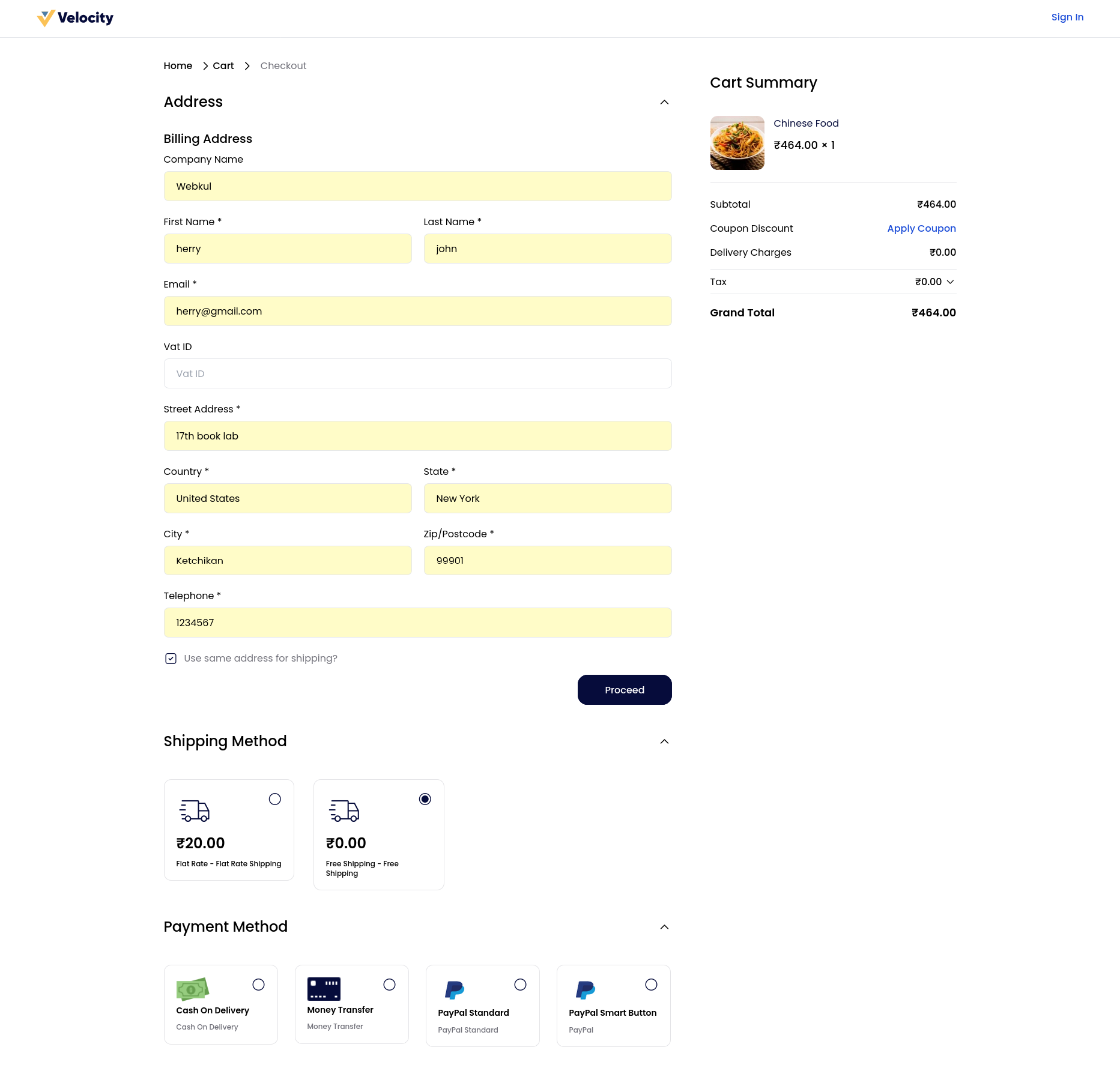
Task: Expand the Tax amount details
Action: click(951, 282)
